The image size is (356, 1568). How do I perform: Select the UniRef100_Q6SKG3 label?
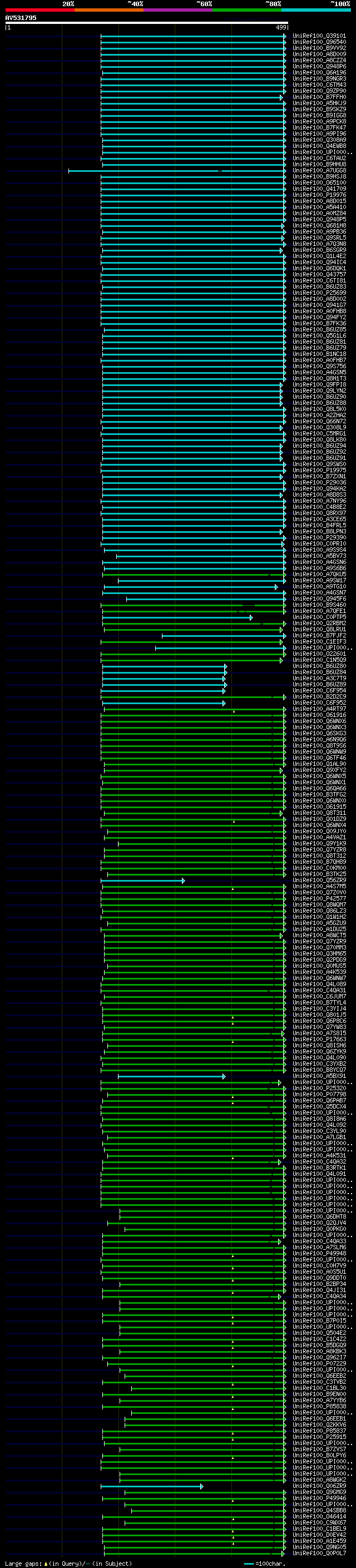(319, 734)
